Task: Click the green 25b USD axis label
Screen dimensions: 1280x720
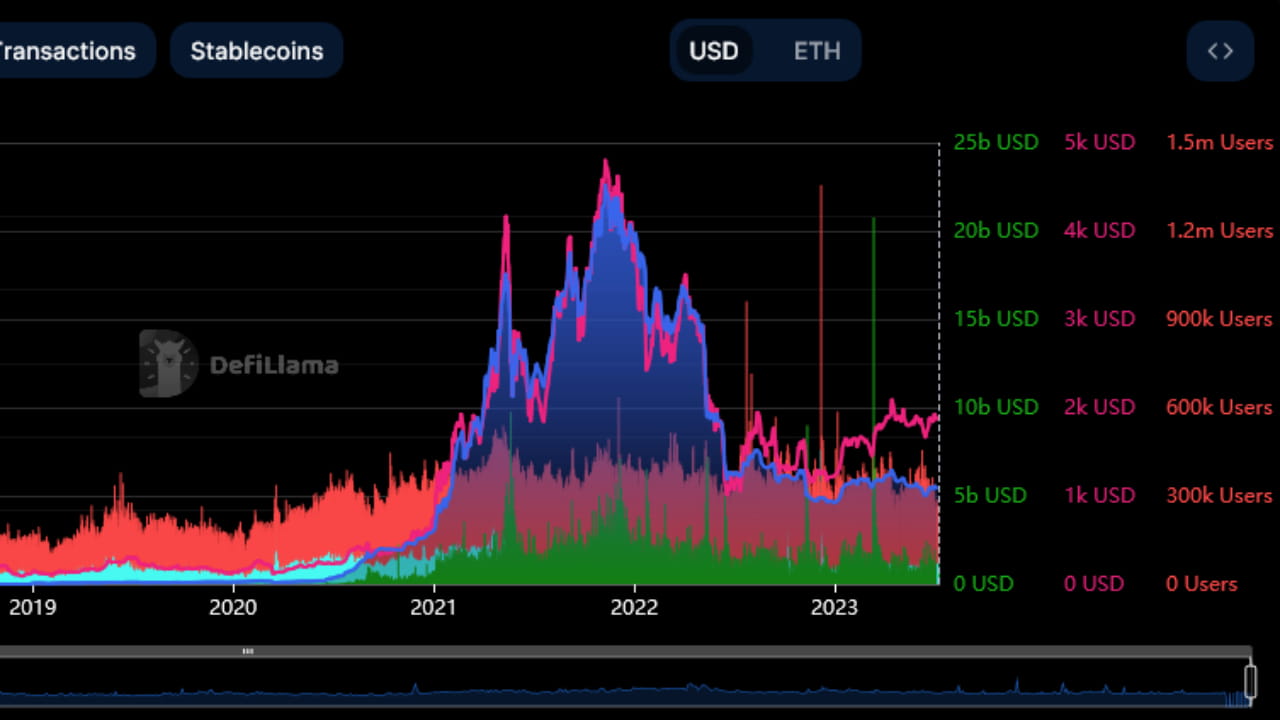Action: click(996, 142)
